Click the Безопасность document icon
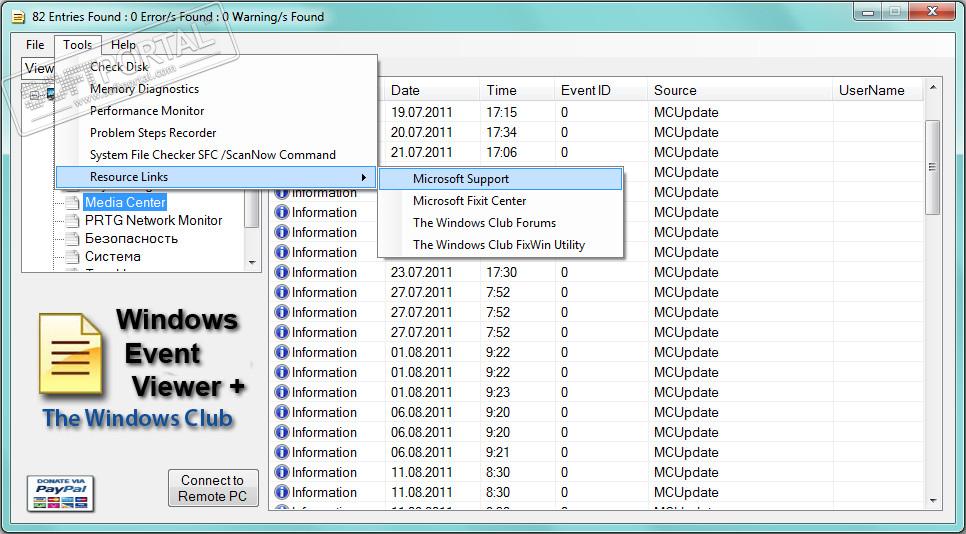Viewport: 966px width, 534px height. click(x=73, y=238)
